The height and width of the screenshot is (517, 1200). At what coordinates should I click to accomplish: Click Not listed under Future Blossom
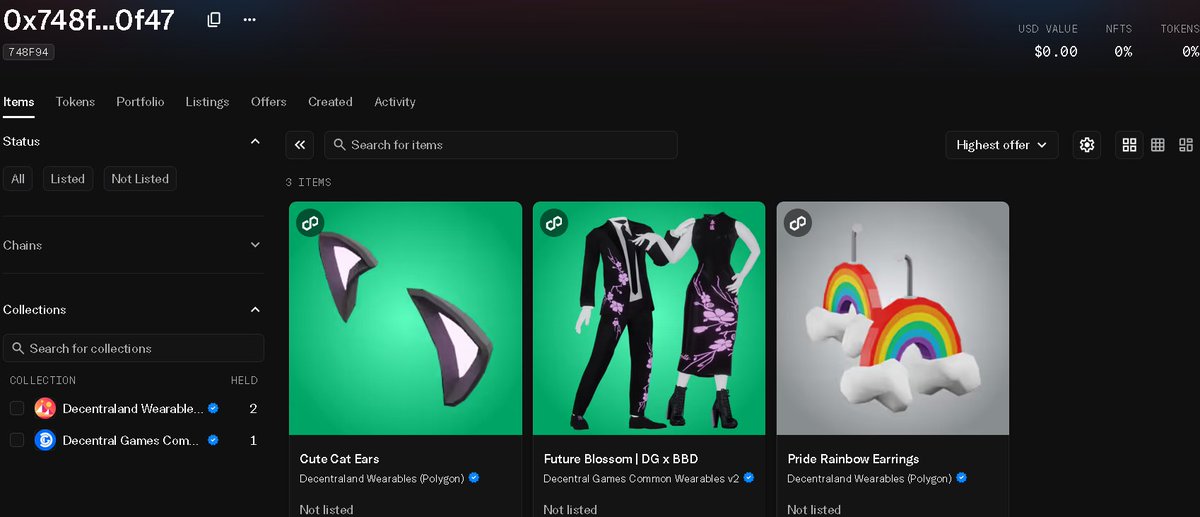(x=571, y=509)
